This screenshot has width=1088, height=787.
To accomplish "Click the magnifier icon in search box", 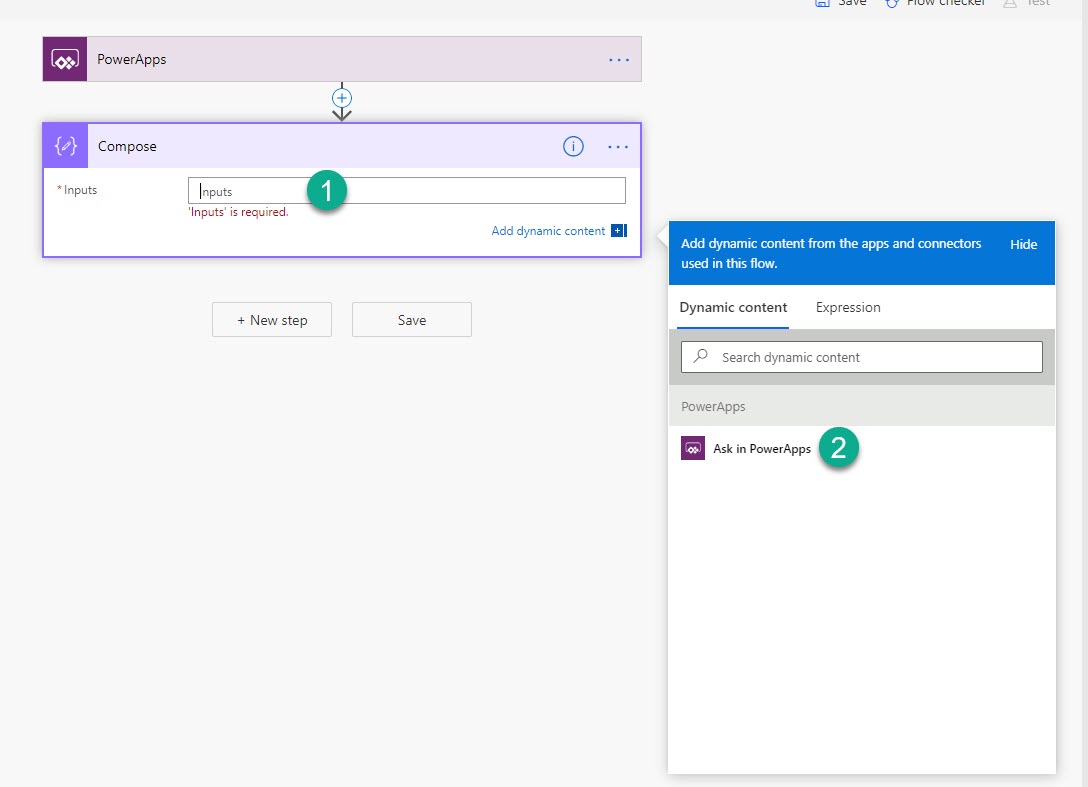I will (x=701, y=357).
